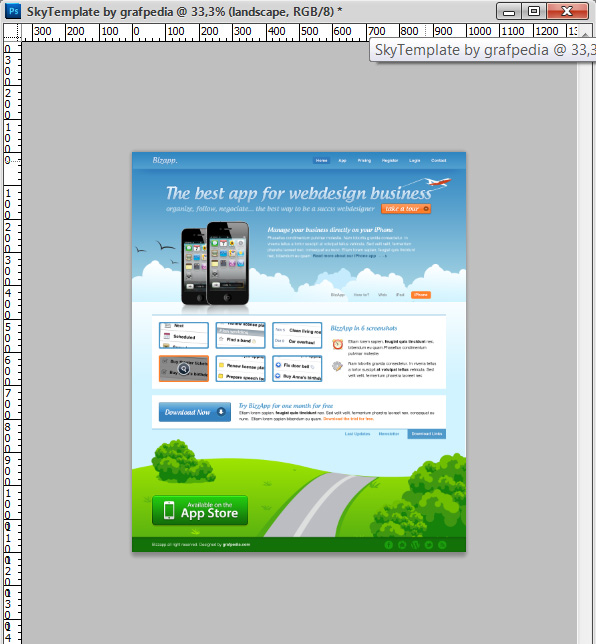Open the 'Find a band' screenshot thumbnail
The width and height of the screenshot is (596, 644).
(x=240, y=335)
